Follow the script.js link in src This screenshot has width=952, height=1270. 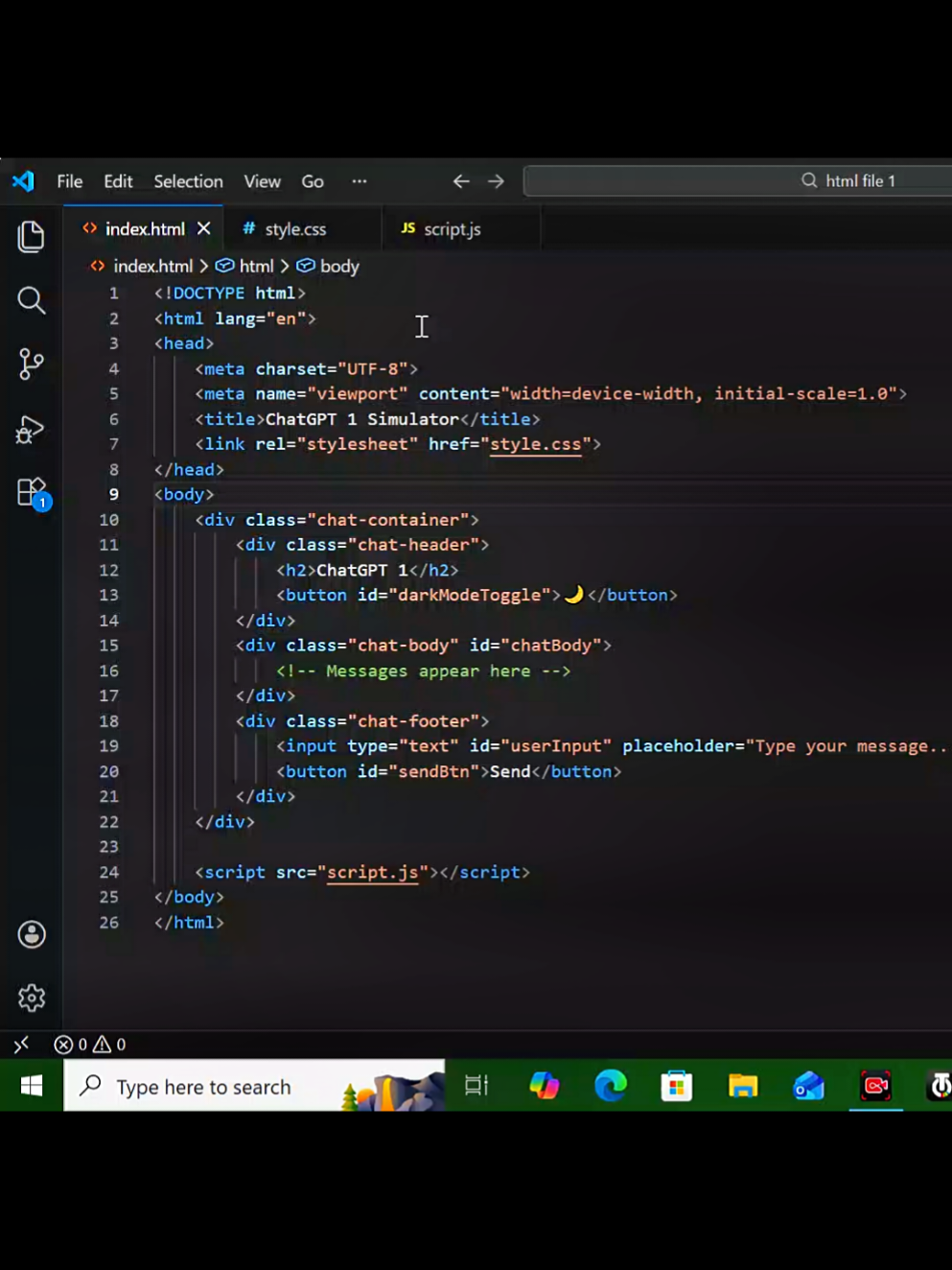click(x=372, y=872)
